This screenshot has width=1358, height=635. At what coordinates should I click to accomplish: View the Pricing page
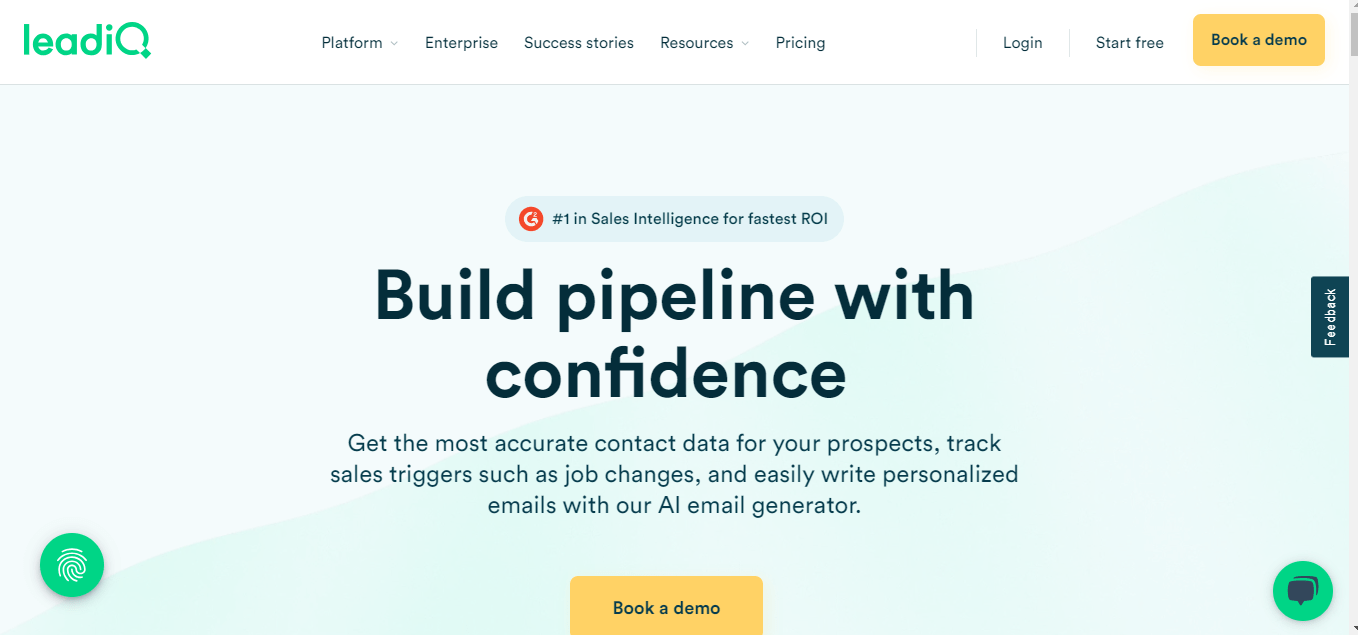[x=800, y=43]
